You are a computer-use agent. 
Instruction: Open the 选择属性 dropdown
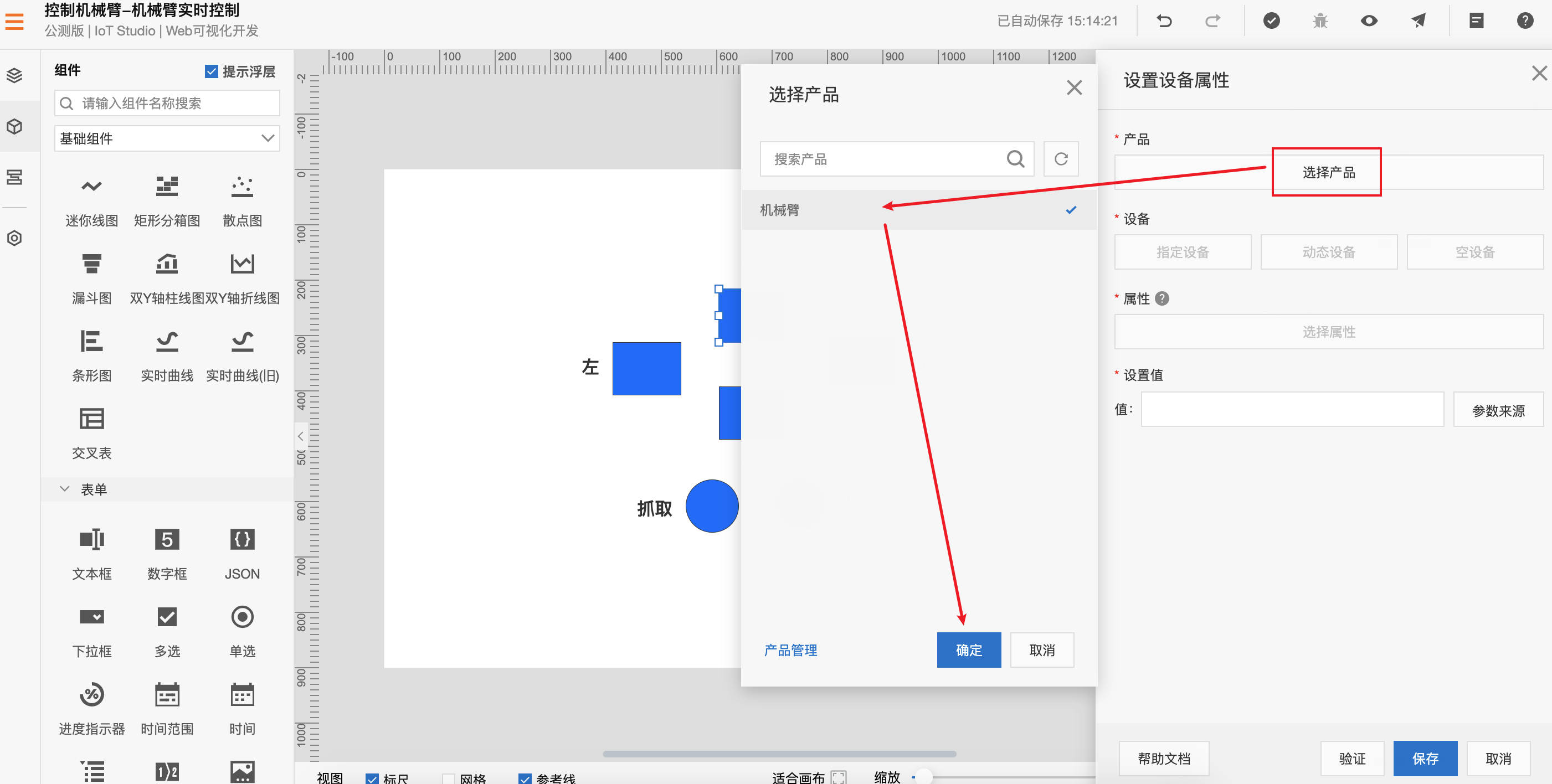point(1328,332)
